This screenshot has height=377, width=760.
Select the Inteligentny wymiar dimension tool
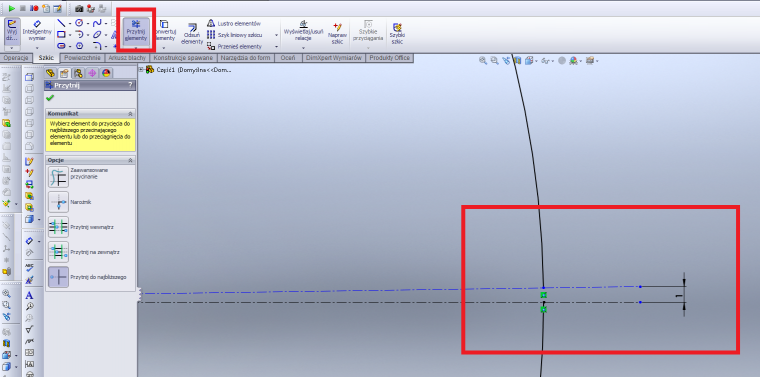click(x=37, y=31)
